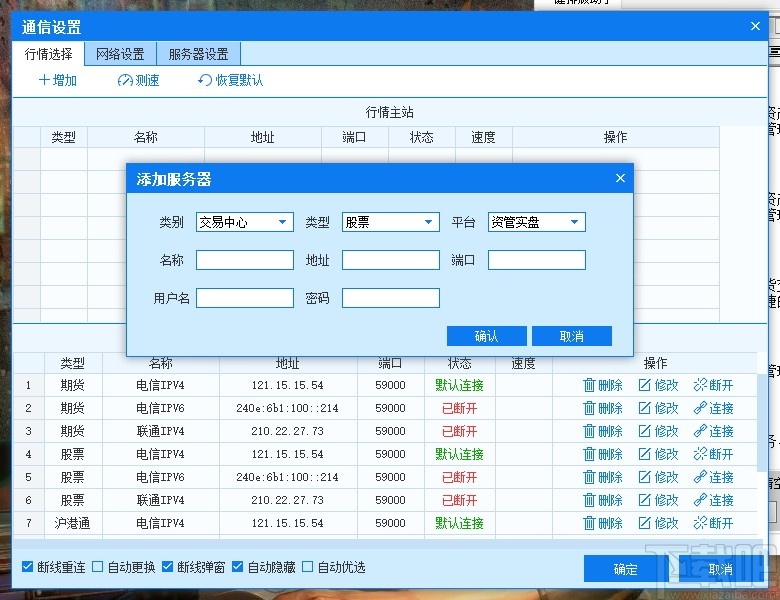
Task: Focus the 名称 input field
Action: pyautogui.click(x=245, y=260)
